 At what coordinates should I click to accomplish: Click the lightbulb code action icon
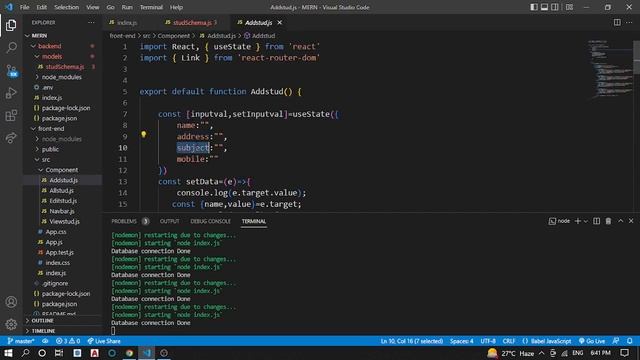click(144, 134)
